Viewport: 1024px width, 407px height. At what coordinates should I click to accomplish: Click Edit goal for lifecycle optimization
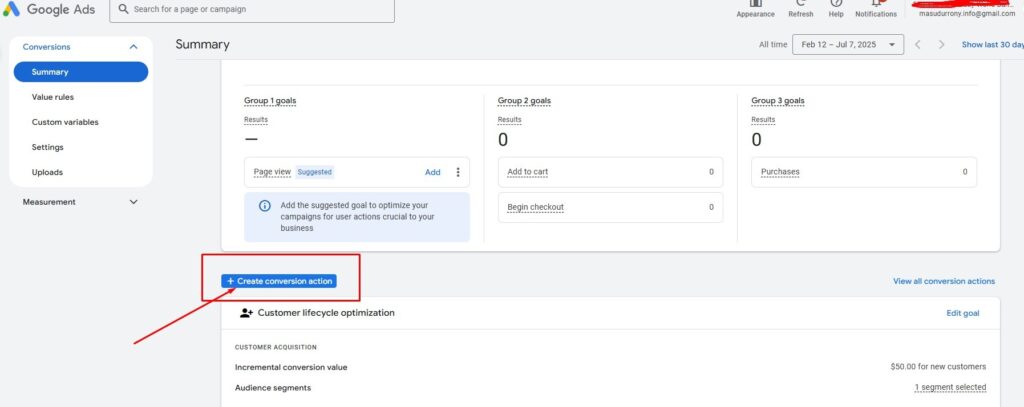coord(962,313)
